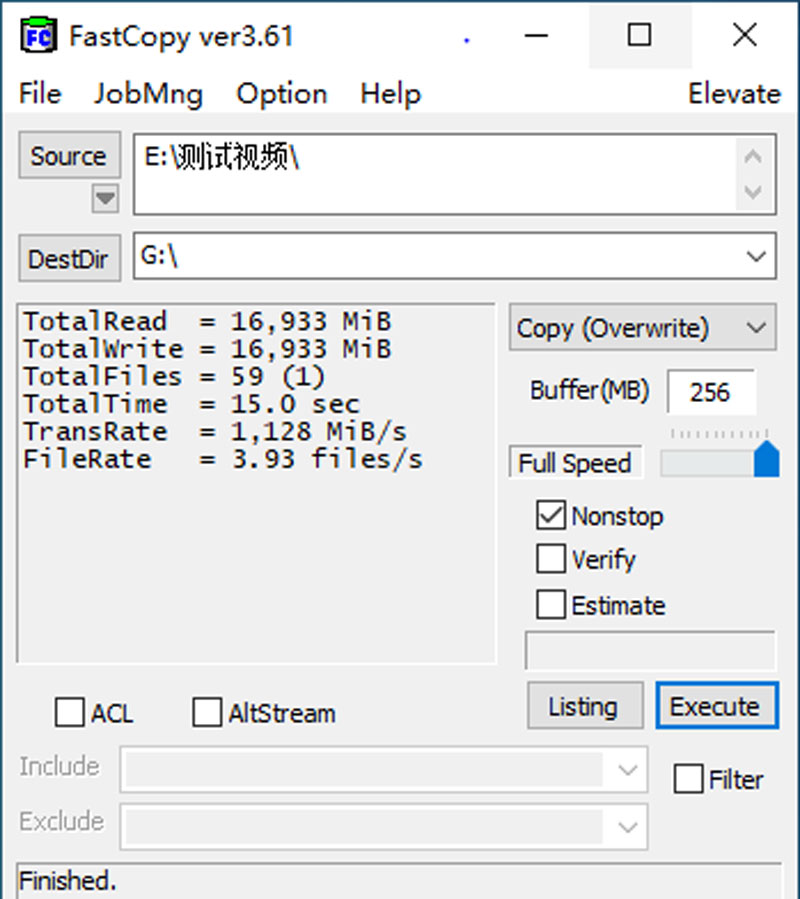Open the Source history dropdown arrow
Screen dimensions: 800x899
click(x=105, y=198)
